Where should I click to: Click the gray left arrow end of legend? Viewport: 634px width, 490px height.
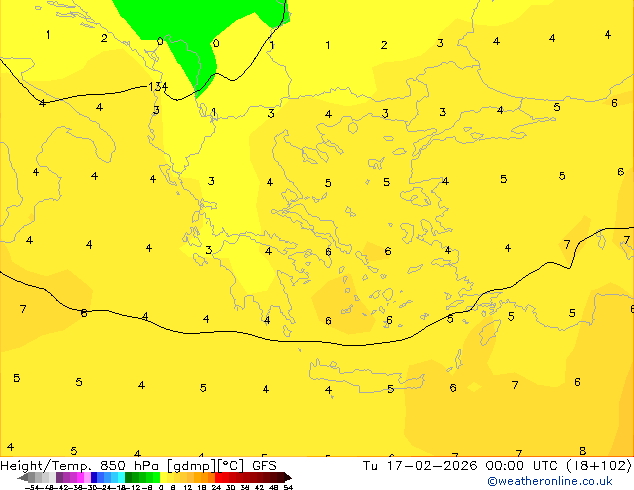[x=23, y=477]
